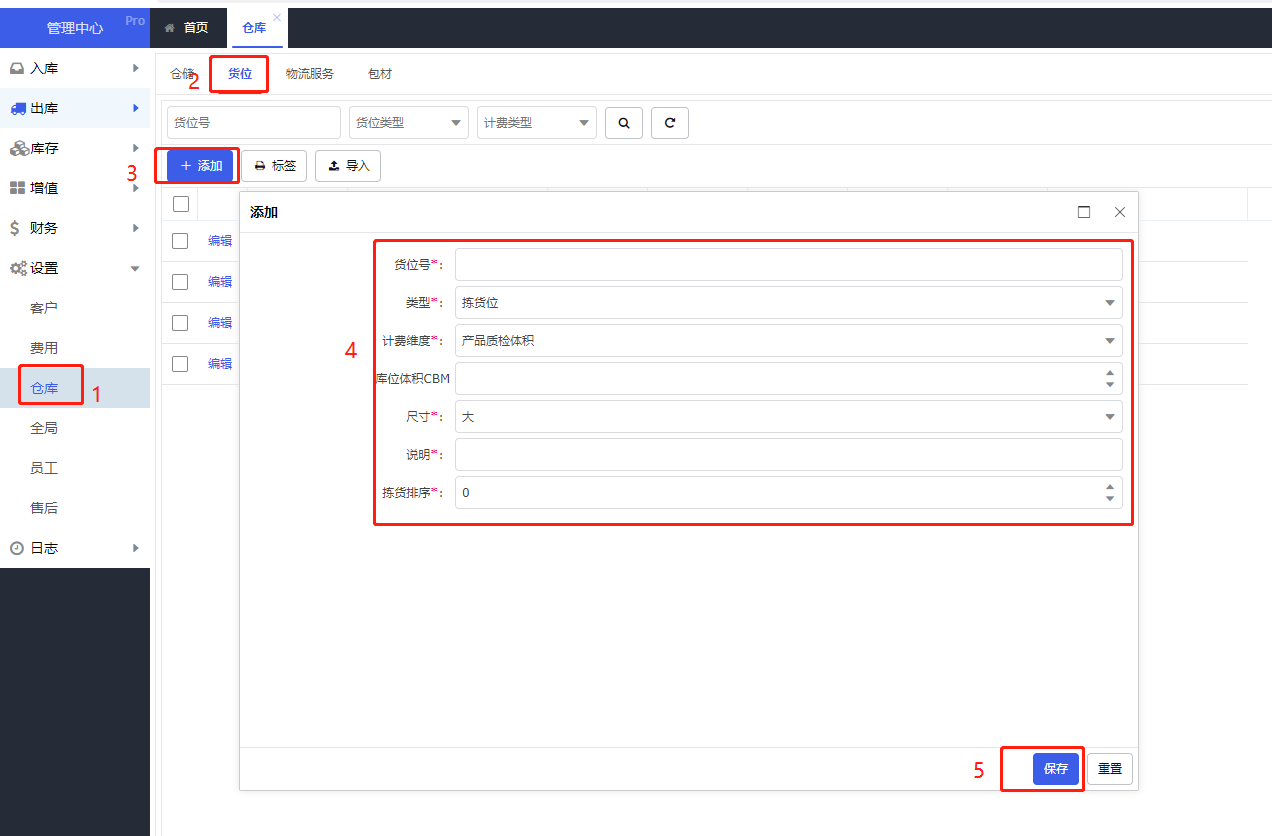Expand the 库存 sidebar menu
The image size is (1272, 836).
point(135,148)
